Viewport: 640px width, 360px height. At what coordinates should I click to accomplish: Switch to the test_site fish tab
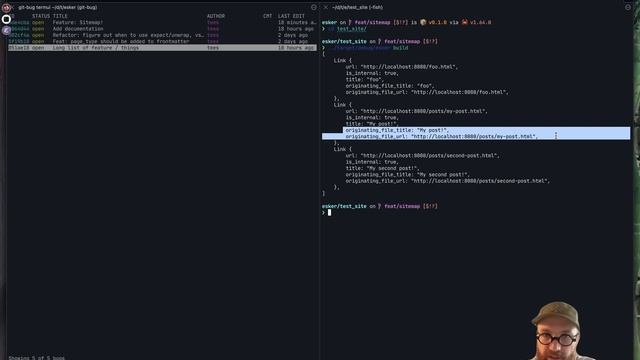pos(357,7)
